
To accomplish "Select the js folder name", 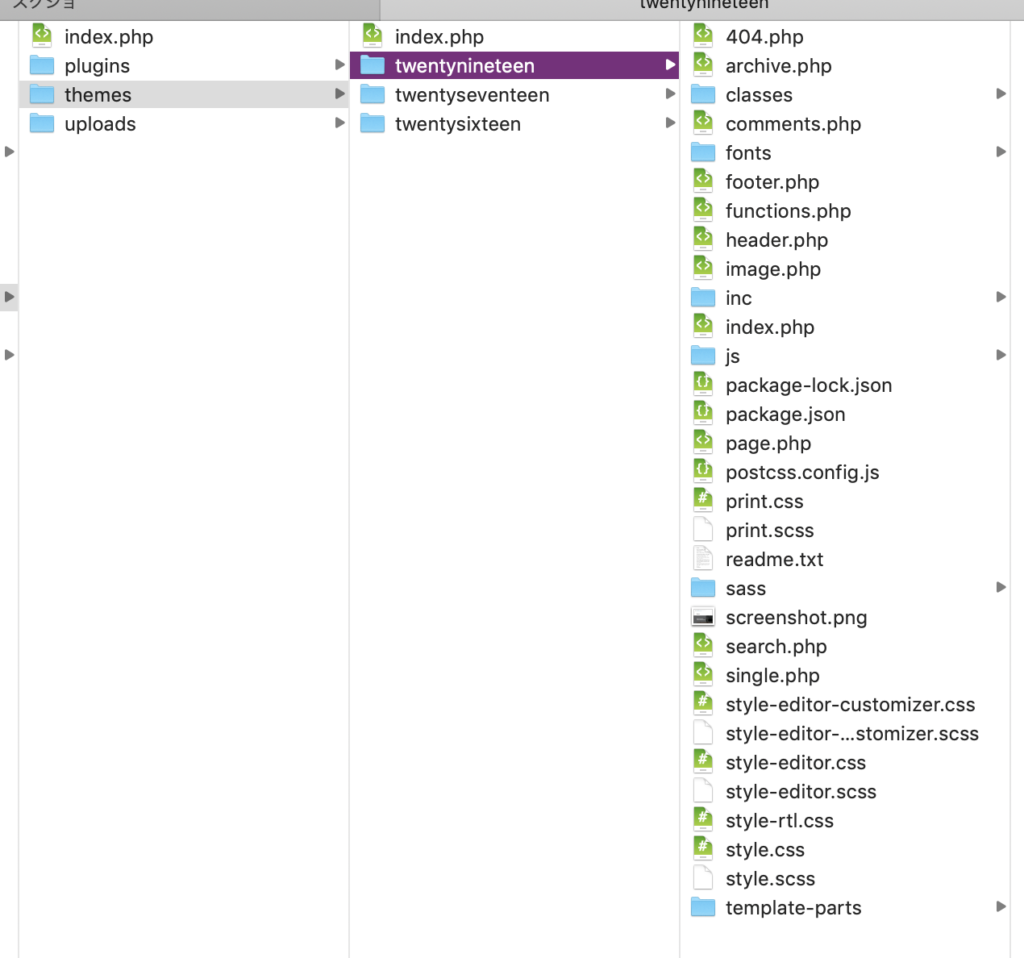I will tap(732, 356).
